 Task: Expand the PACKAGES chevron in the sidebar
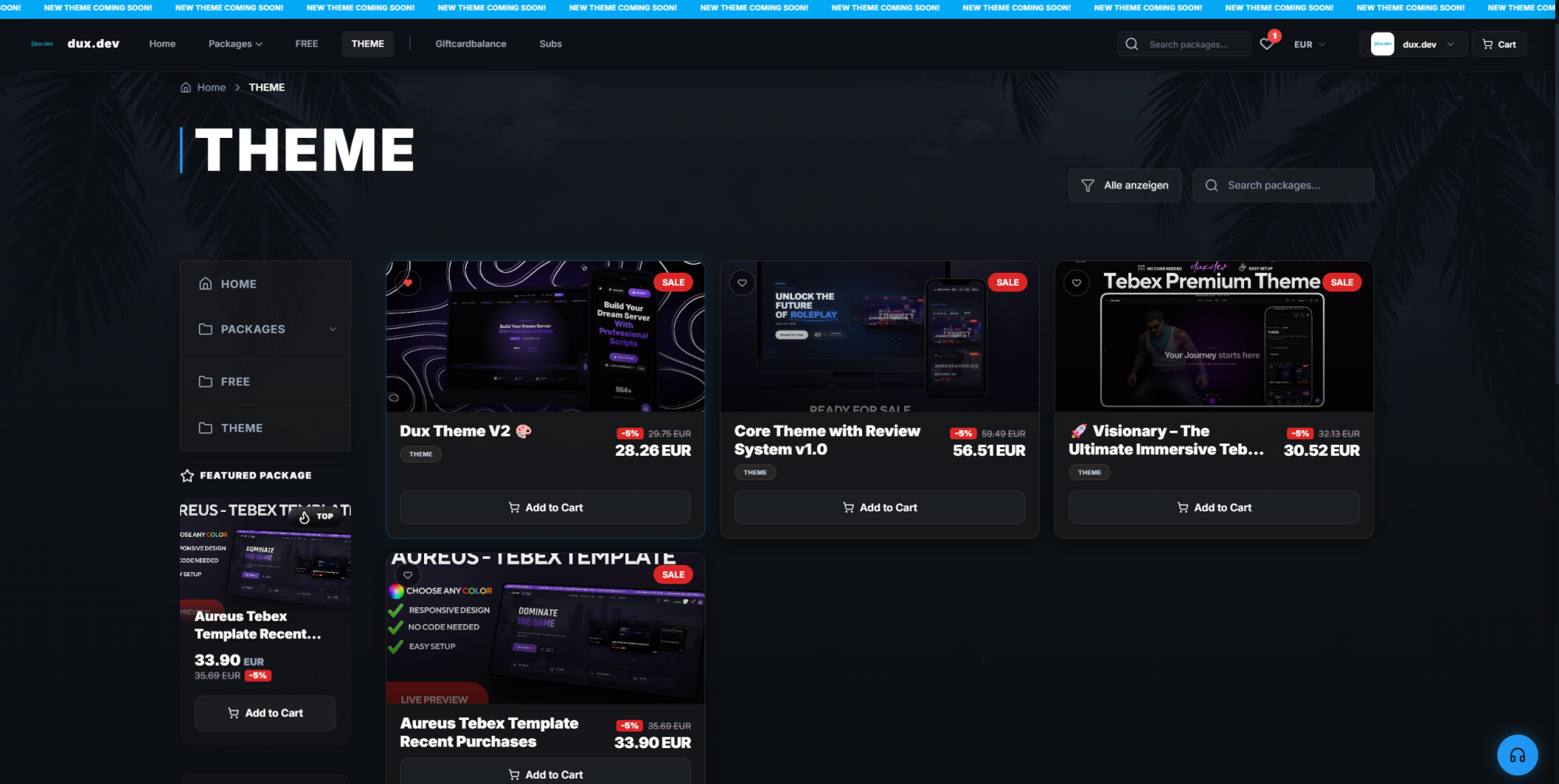pyautogui.click(x=333, y=329)
